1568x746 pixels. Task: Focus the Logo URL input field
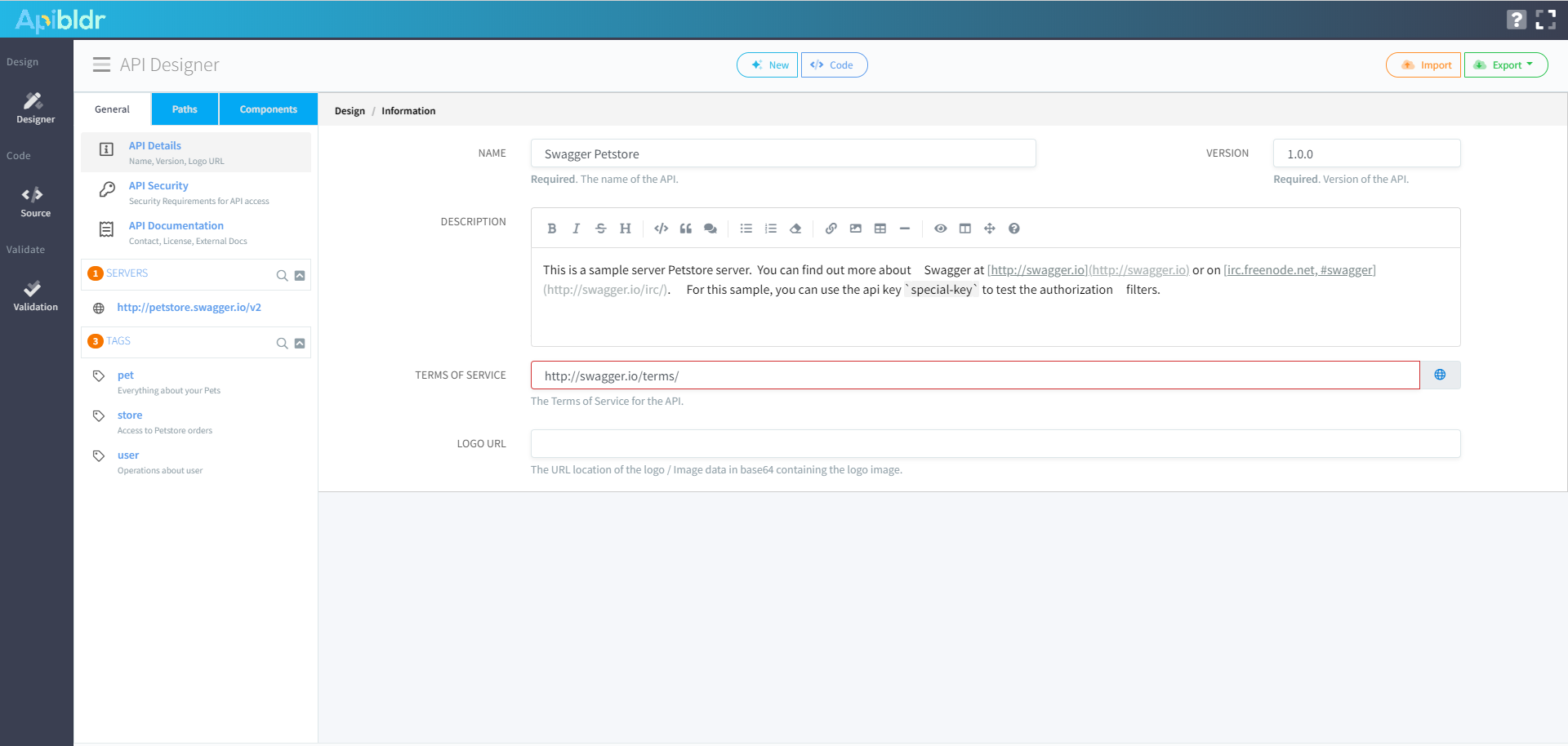[996, 444]
